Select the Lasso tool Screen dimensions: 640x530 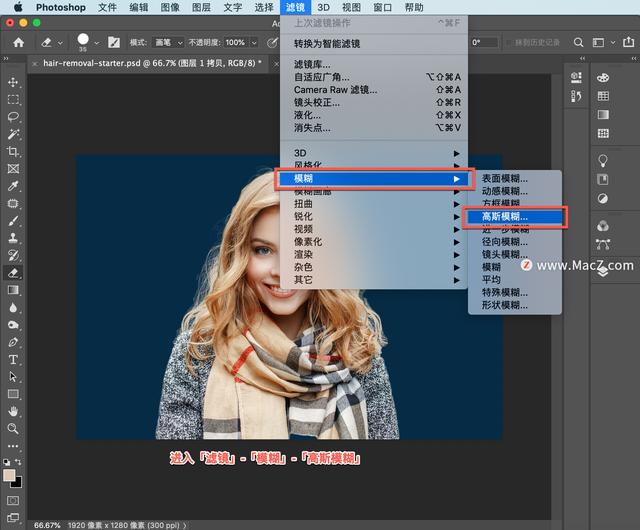[13, 117]
